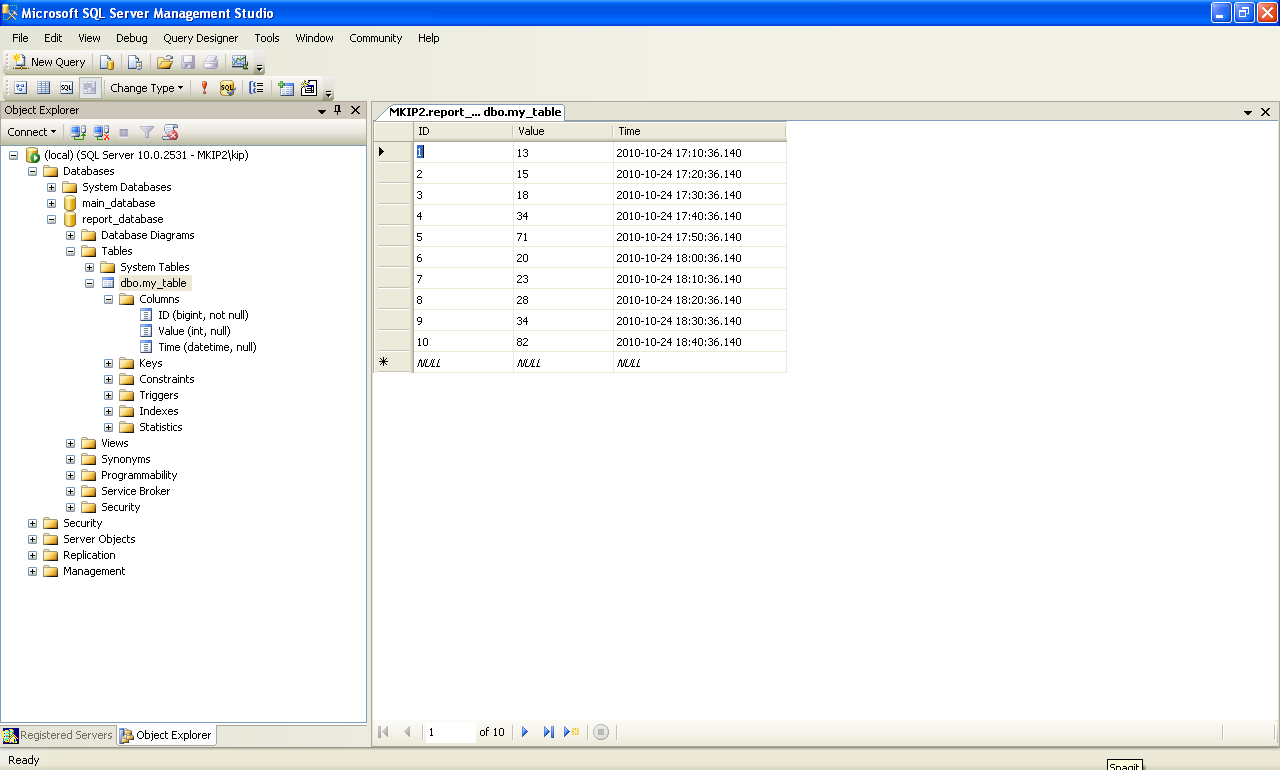The width and height of the screenshot is (1280, 770).
Task: Select the Management node
Action: click(x=94, y=571)
